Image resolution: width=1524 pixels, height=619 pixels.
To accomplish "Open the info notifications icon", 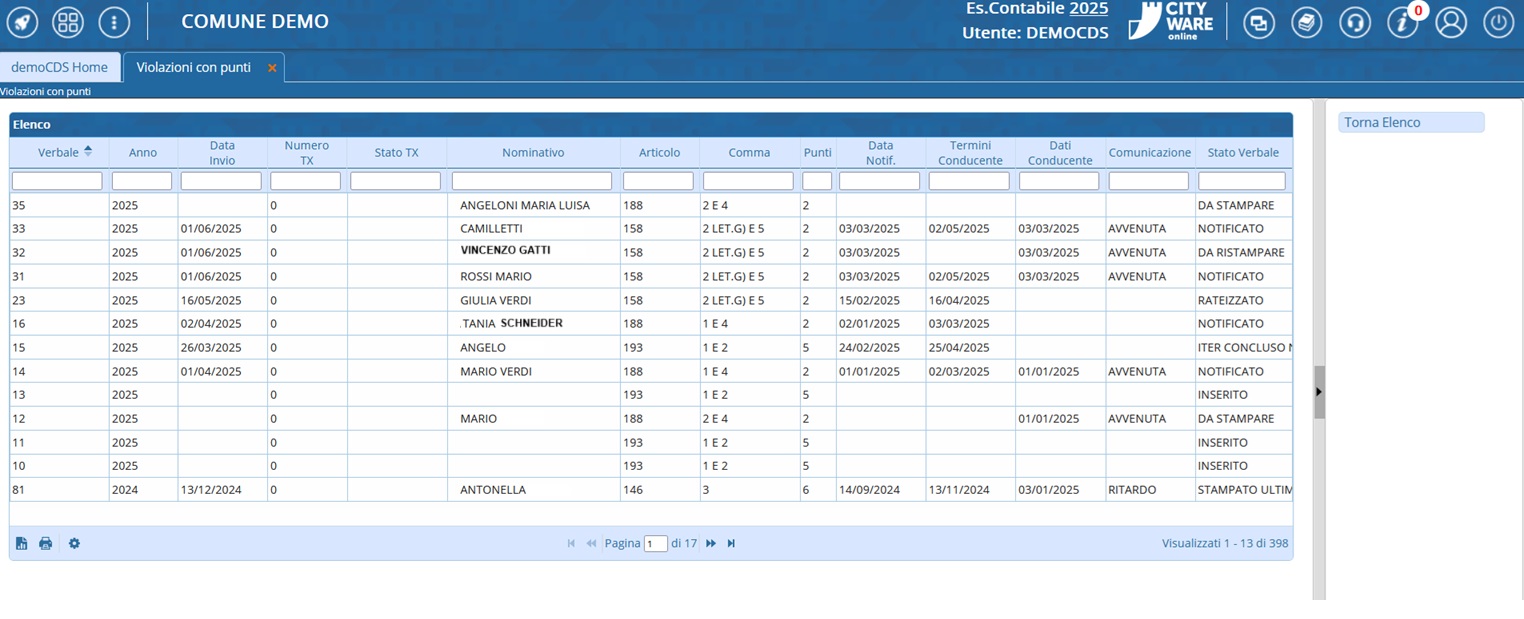I will tap(1402, 22).
